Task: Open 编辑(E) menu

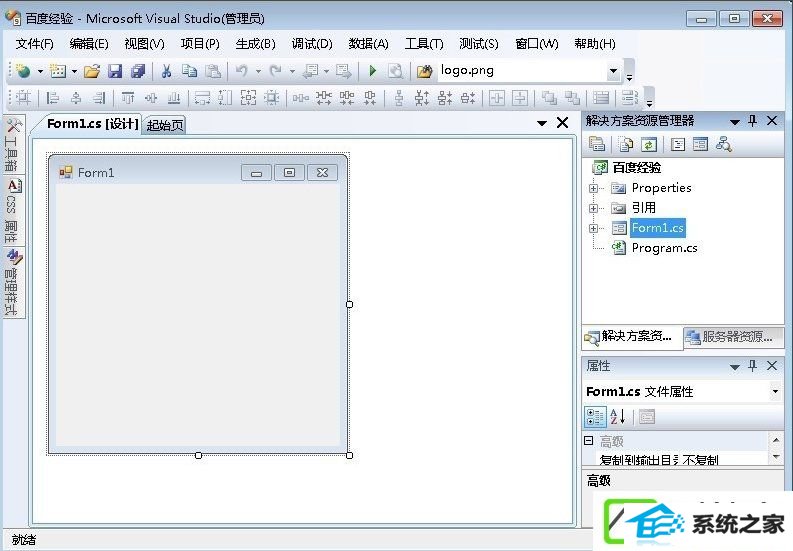Action: 89,44
